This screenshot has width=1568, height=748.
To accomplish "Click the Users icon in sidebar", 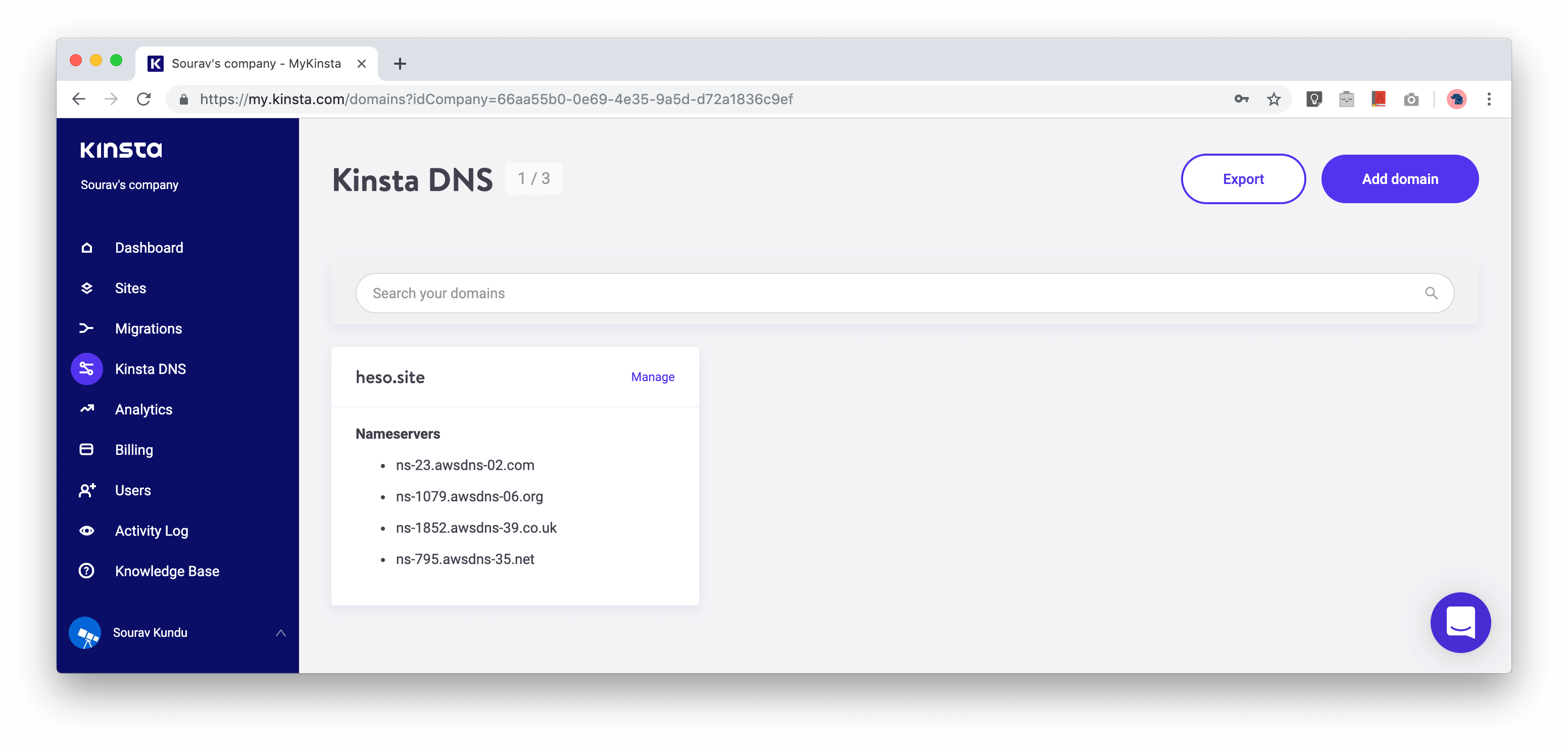I will tap(87, 490).
